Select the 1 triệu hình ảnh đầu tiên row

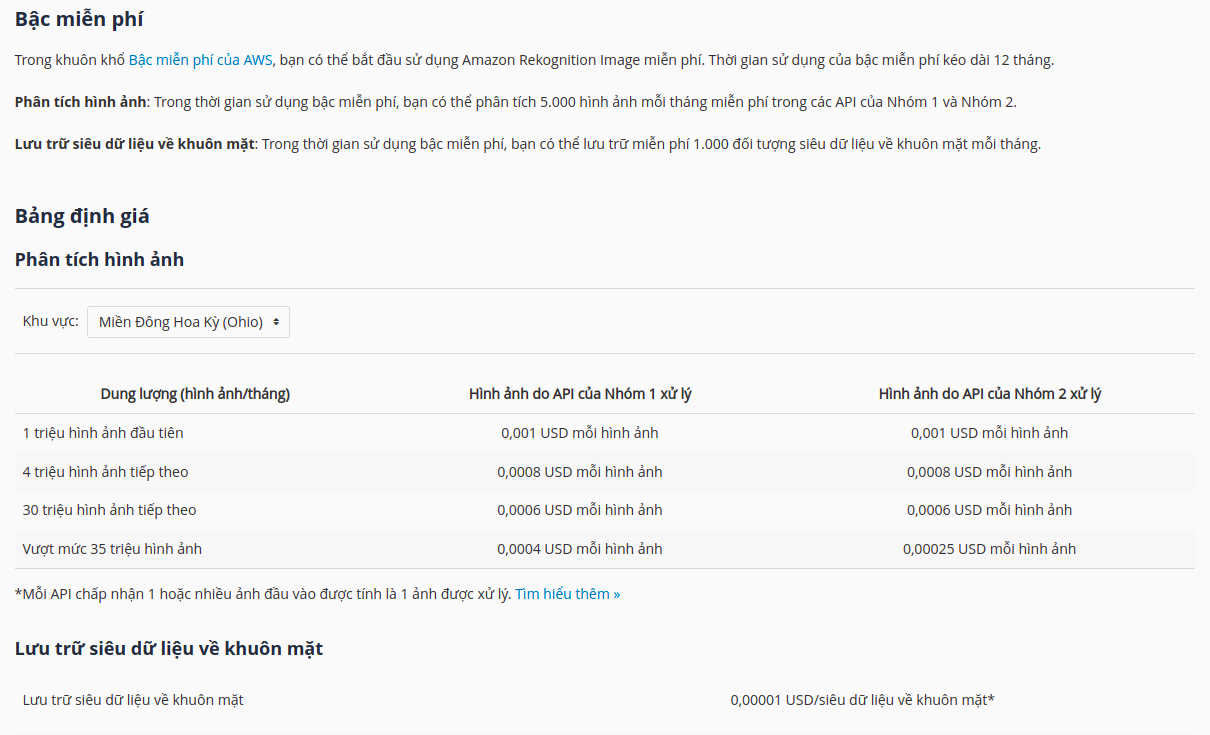click(x=103, y=433)
